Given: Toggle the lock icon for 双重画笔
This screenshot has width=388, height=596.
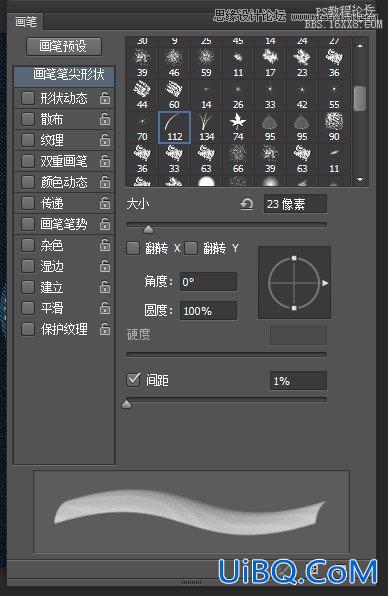Looking at the screenshot, I should [x=105, y=161].
